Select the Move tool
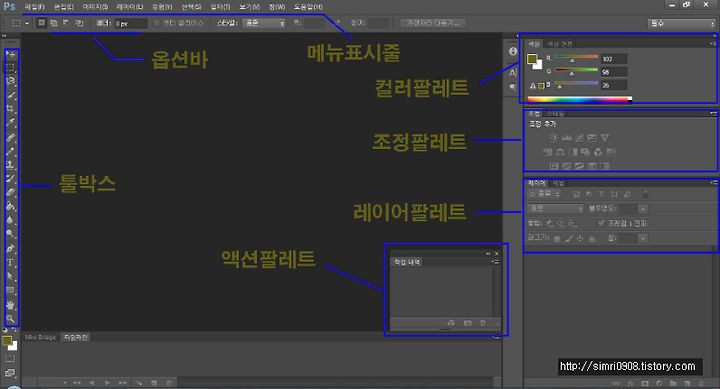 (11, 54)
